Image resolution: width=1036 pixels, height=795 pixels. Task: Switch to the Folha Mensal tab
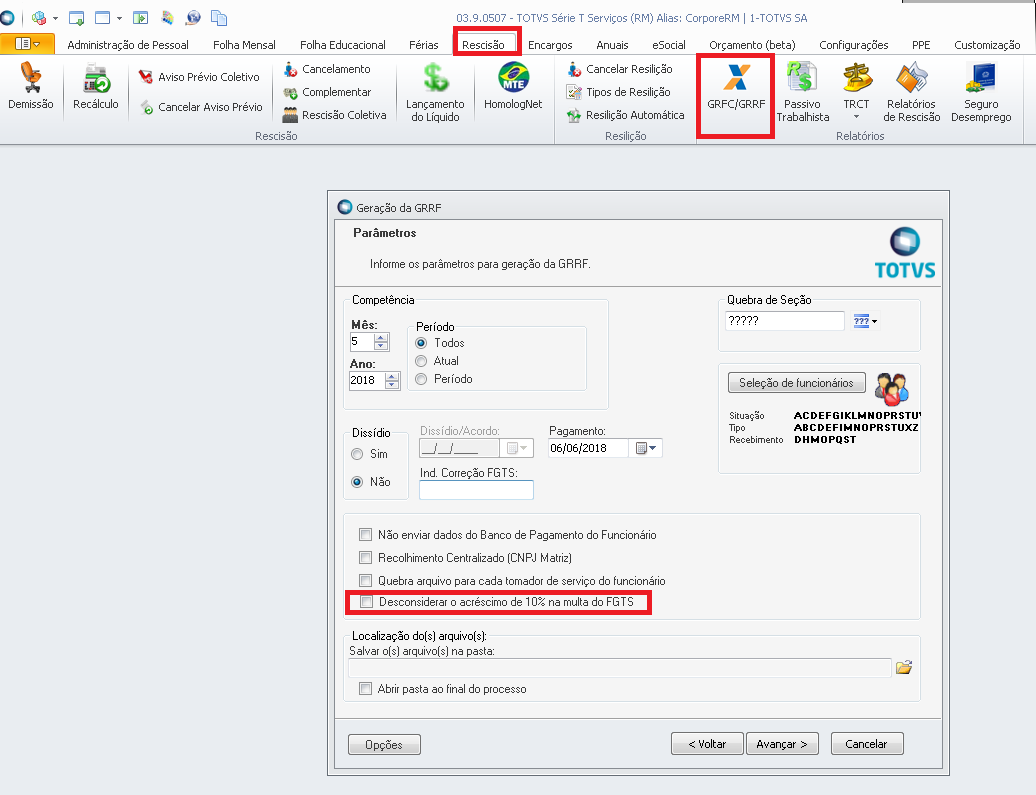pos(244,45)
